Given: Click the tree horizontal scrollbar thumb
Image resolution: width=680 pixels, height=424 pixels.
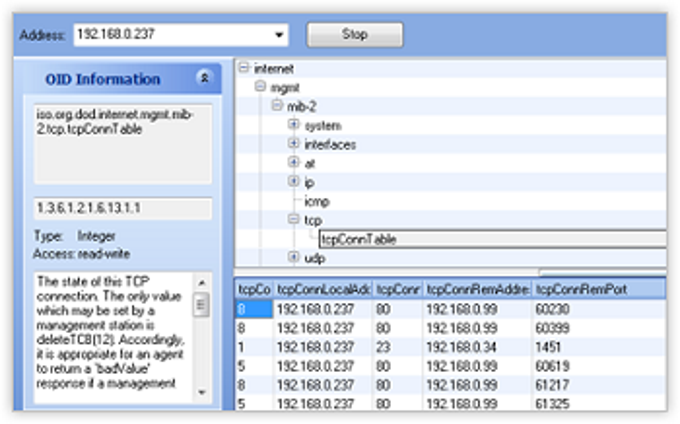Looking at the screenshot, I should coord(603,272).
